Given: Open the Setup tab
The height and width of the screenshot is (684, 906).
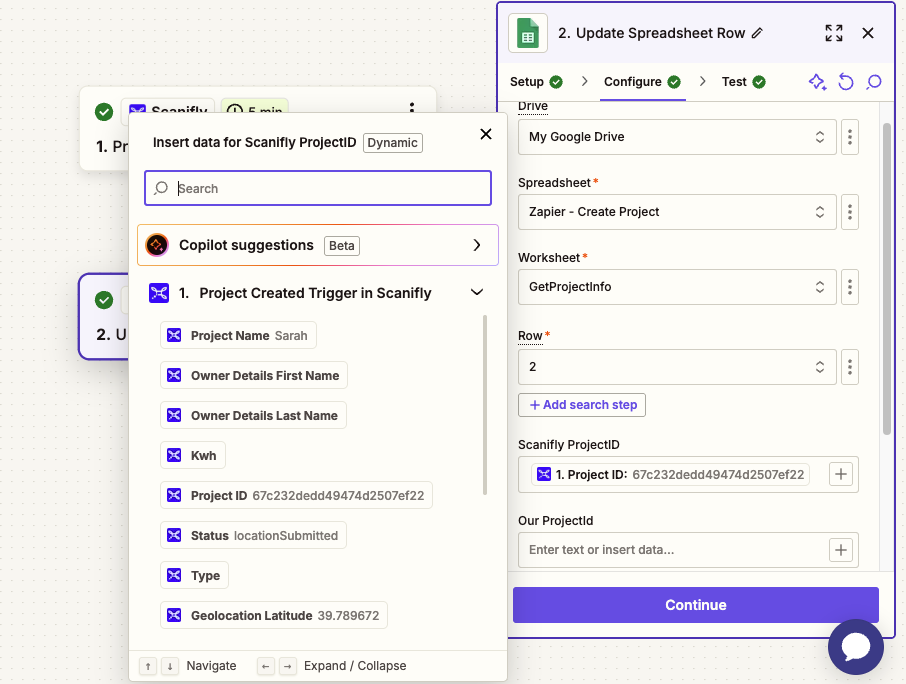Looking at the screenshot, I should click(536, 82).
